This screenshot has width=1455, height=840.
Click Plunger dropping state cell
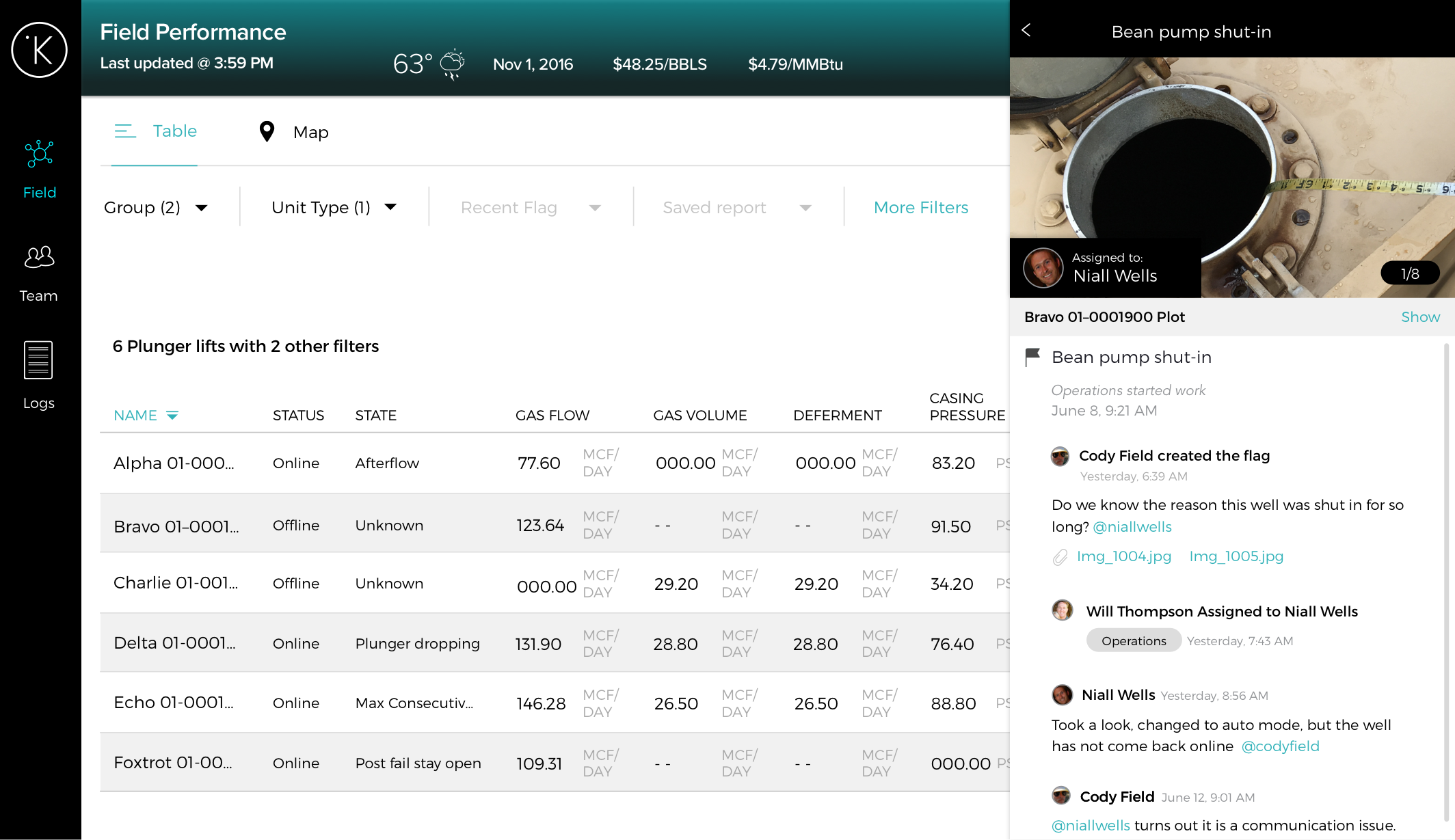(x=417, y=644)
